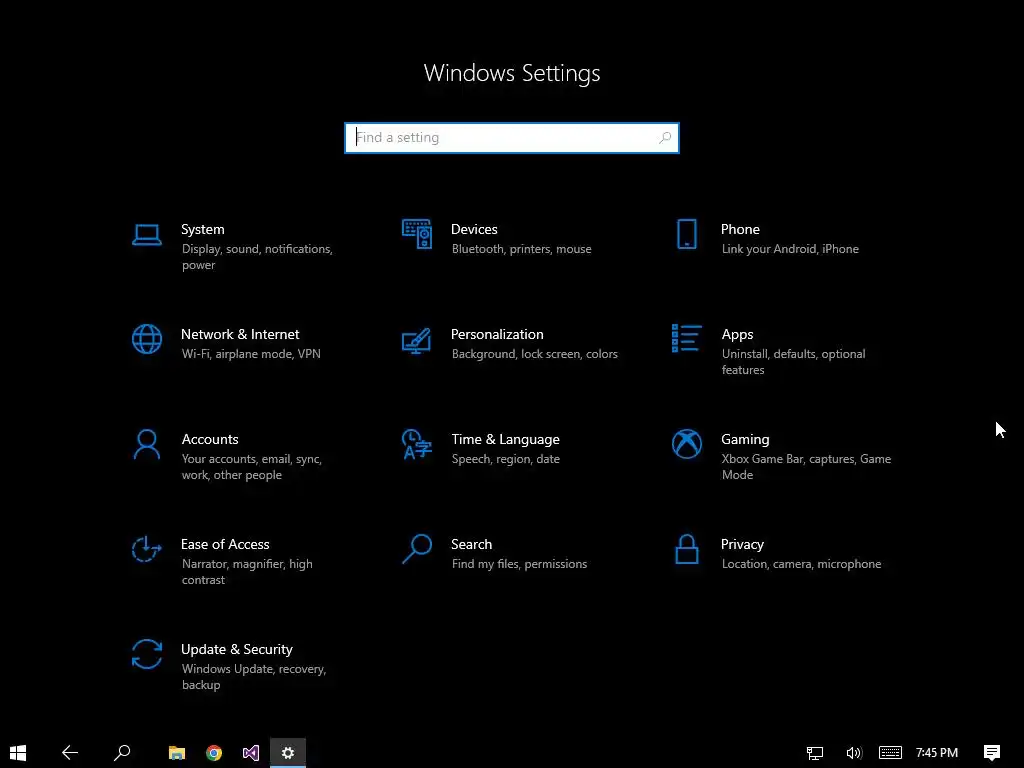Click the Accounts heading
Viewport: 1024px width, 768px height.
[210, 440]
